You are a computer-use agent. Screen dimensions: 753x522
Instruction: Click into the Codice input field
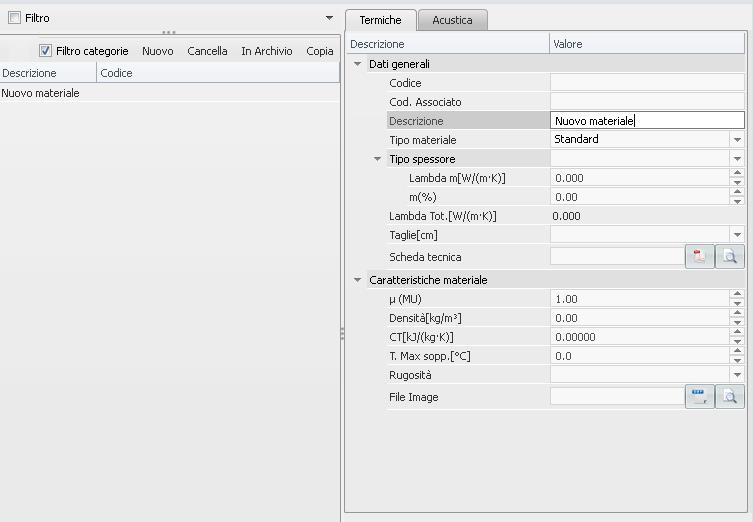click(x=646, y=83)
